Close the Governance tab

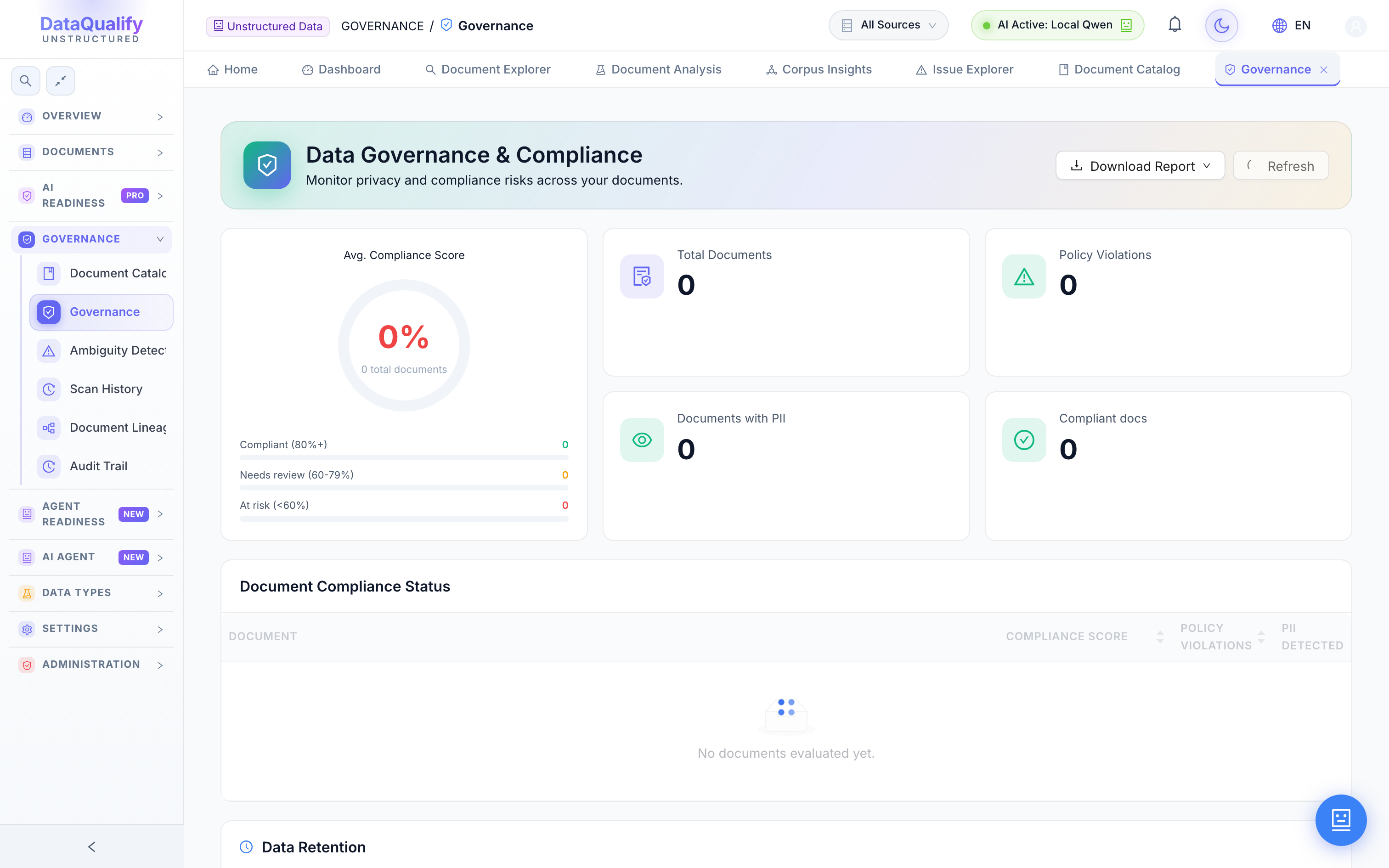pyautogui.click(x=1324, y=69)
